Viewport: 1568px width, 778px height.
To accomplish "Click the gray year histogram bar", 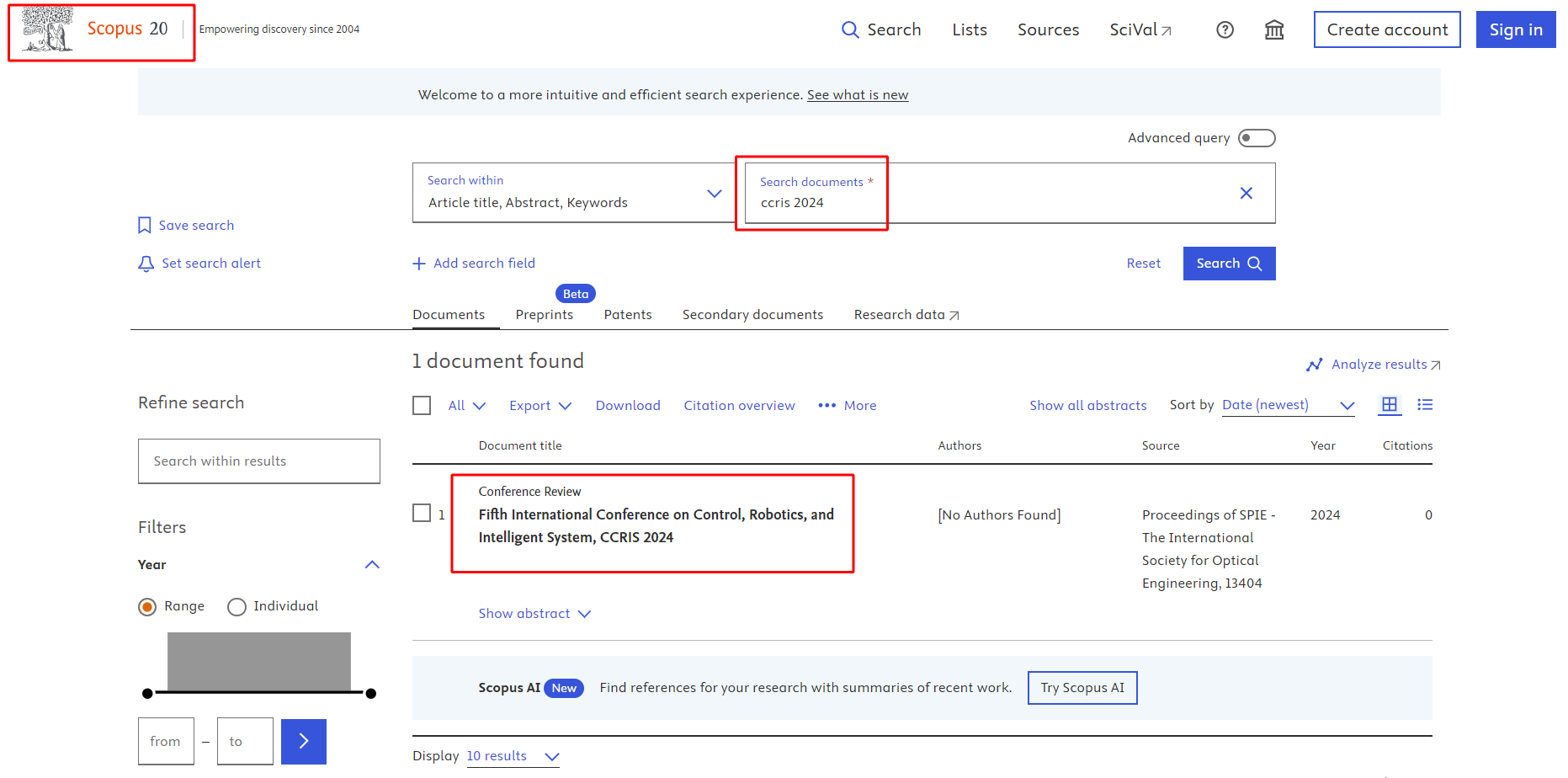I will (259, 662).
